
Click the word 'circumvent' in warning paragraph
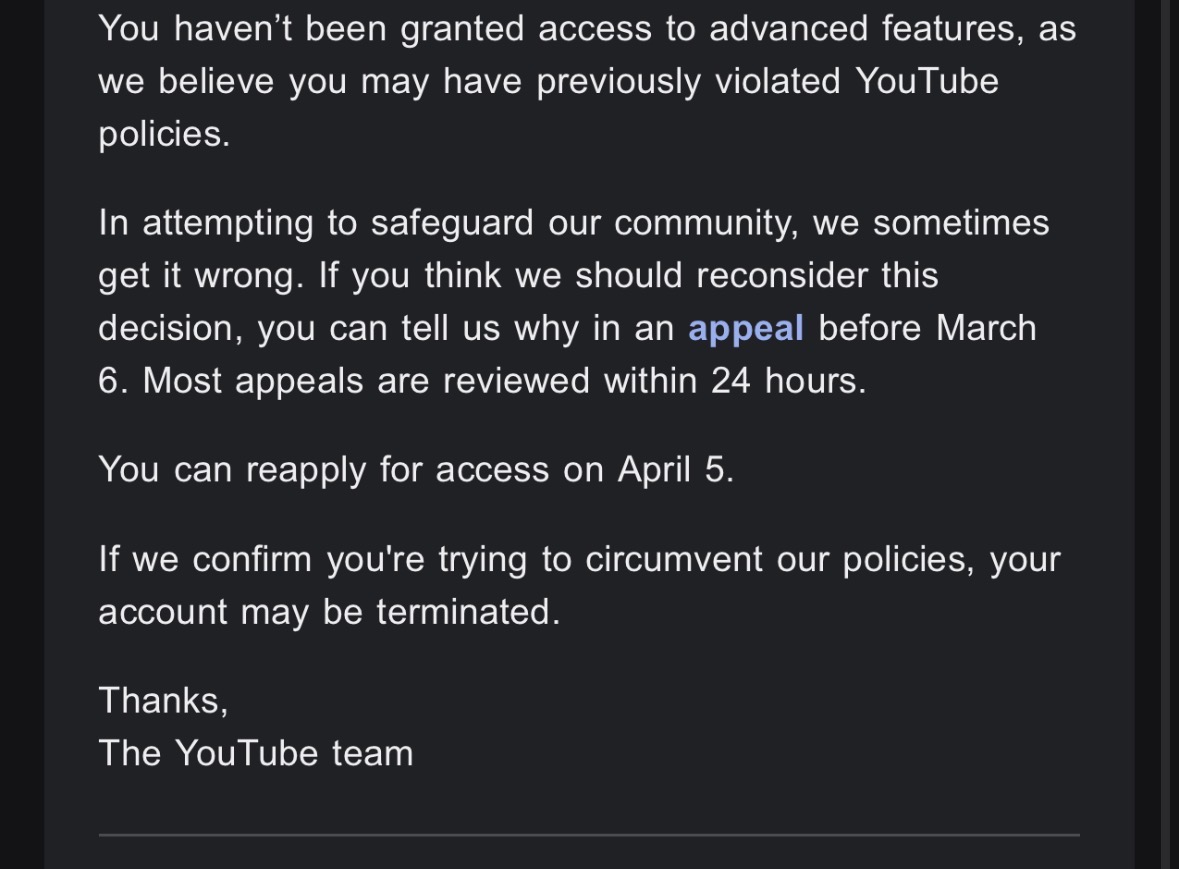(x=674, y=559)
